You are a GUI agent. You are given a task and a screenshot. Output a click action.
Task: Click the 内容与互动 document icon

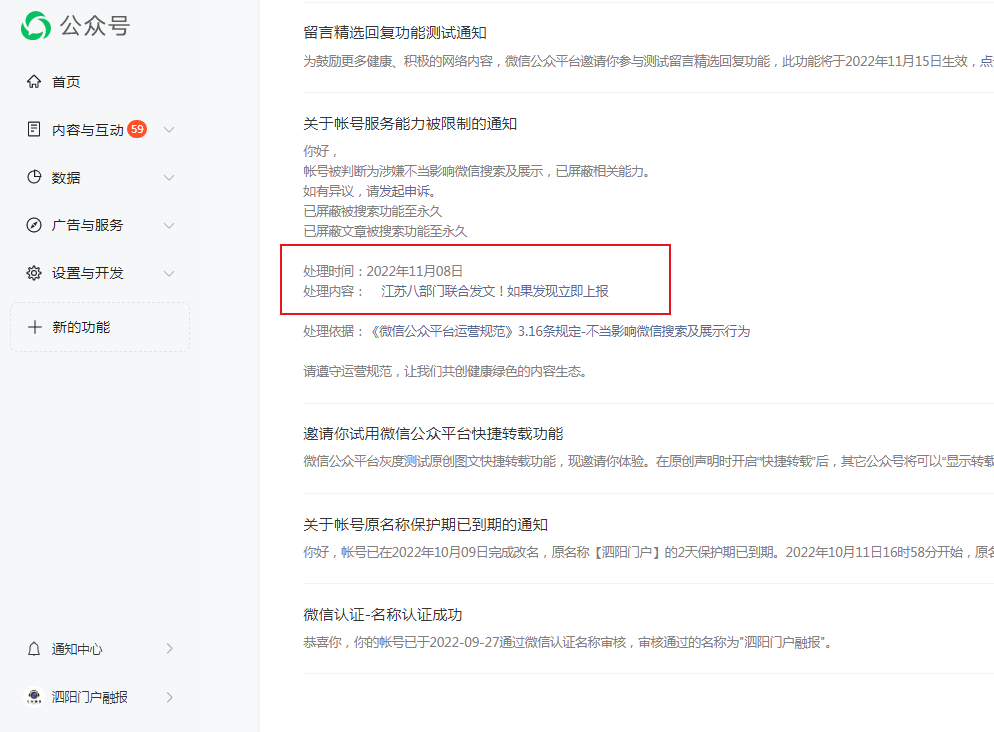tap(34, 129)
